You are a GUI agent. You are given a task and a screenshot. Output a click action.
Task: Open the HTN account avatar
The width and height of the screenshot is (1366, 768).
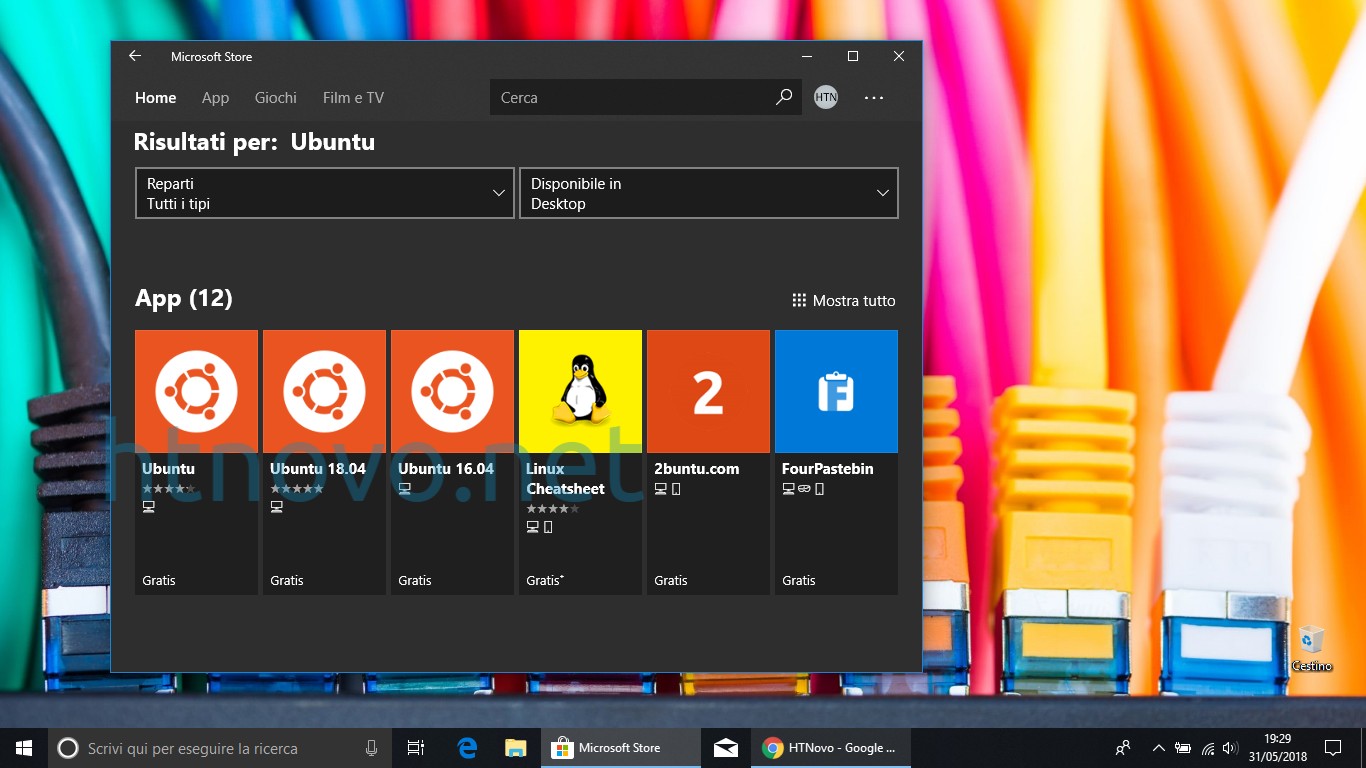point(826,97)
